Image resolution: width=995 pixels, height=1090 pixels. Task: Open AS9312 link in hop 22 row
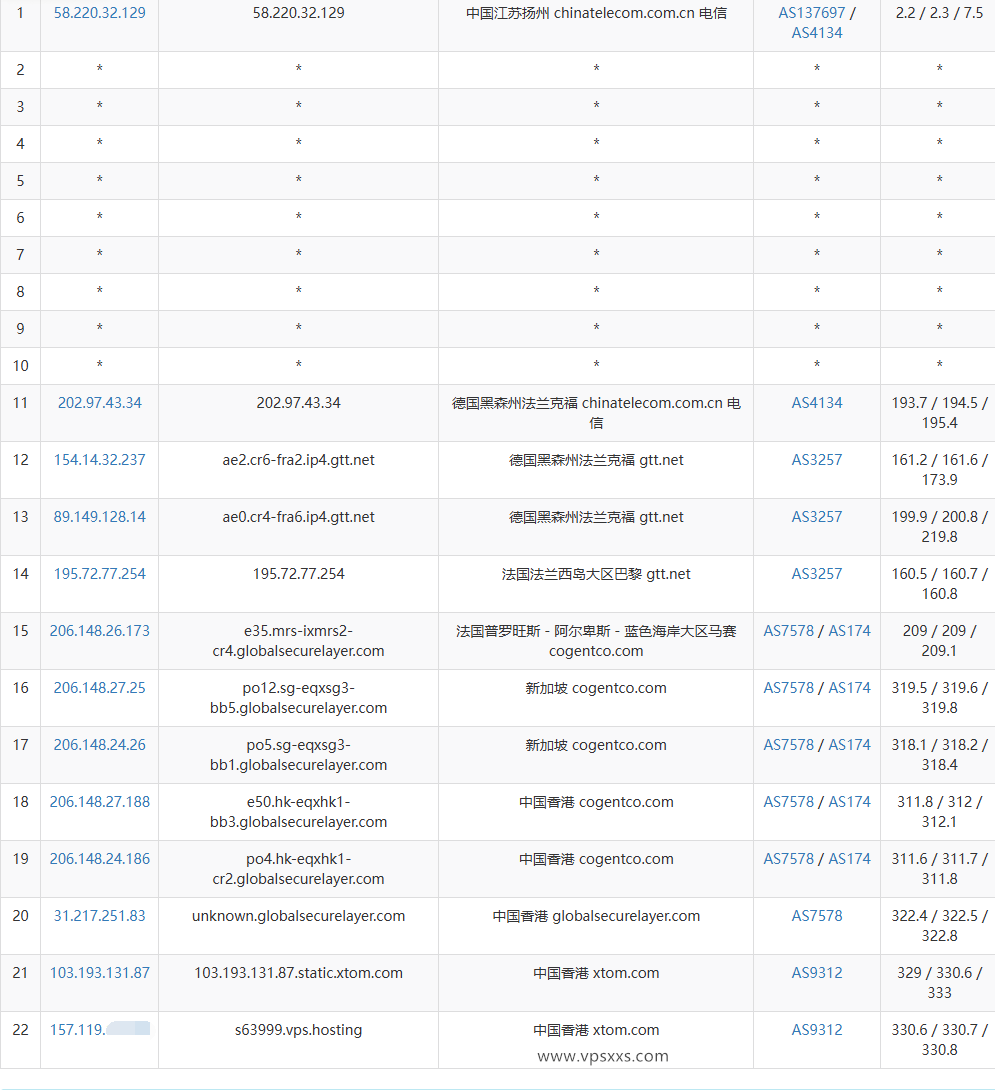tap(817, 1030)
